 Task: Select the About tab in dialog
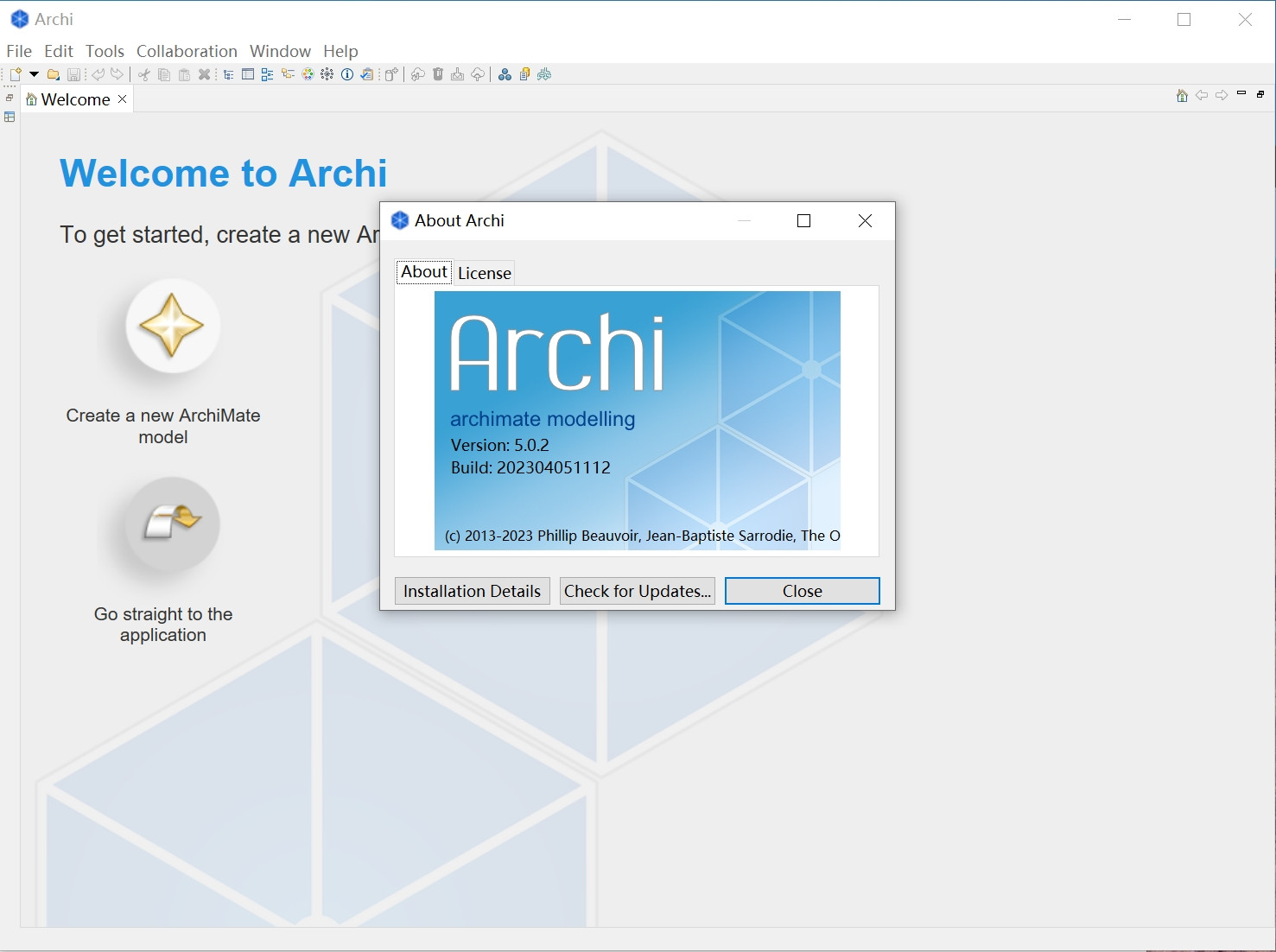tap(424, 271)
